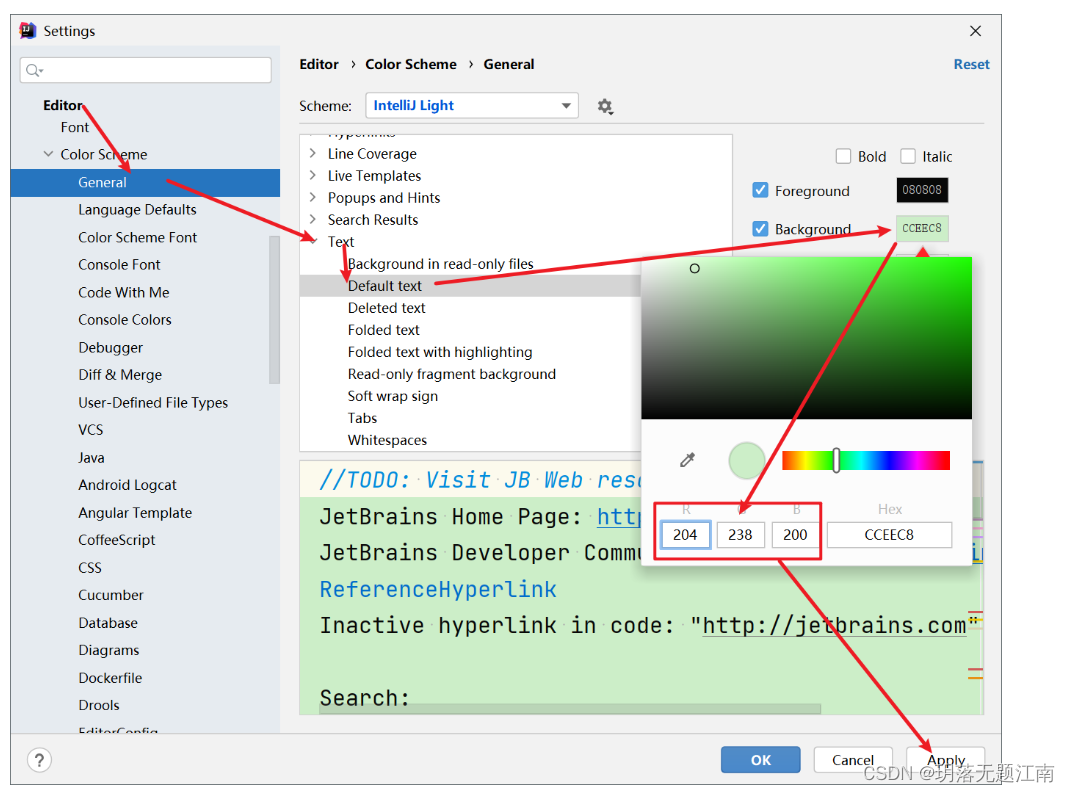The image size is (1070, 792).
Task: Select Folded text with highlighting
Action: [440, 352]
